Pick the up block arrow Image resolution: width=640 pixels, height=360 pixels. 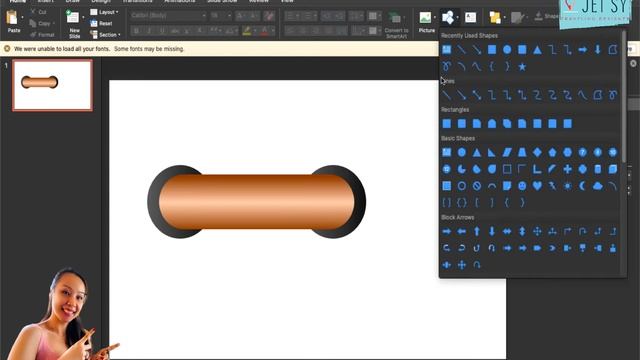point(477,231)
